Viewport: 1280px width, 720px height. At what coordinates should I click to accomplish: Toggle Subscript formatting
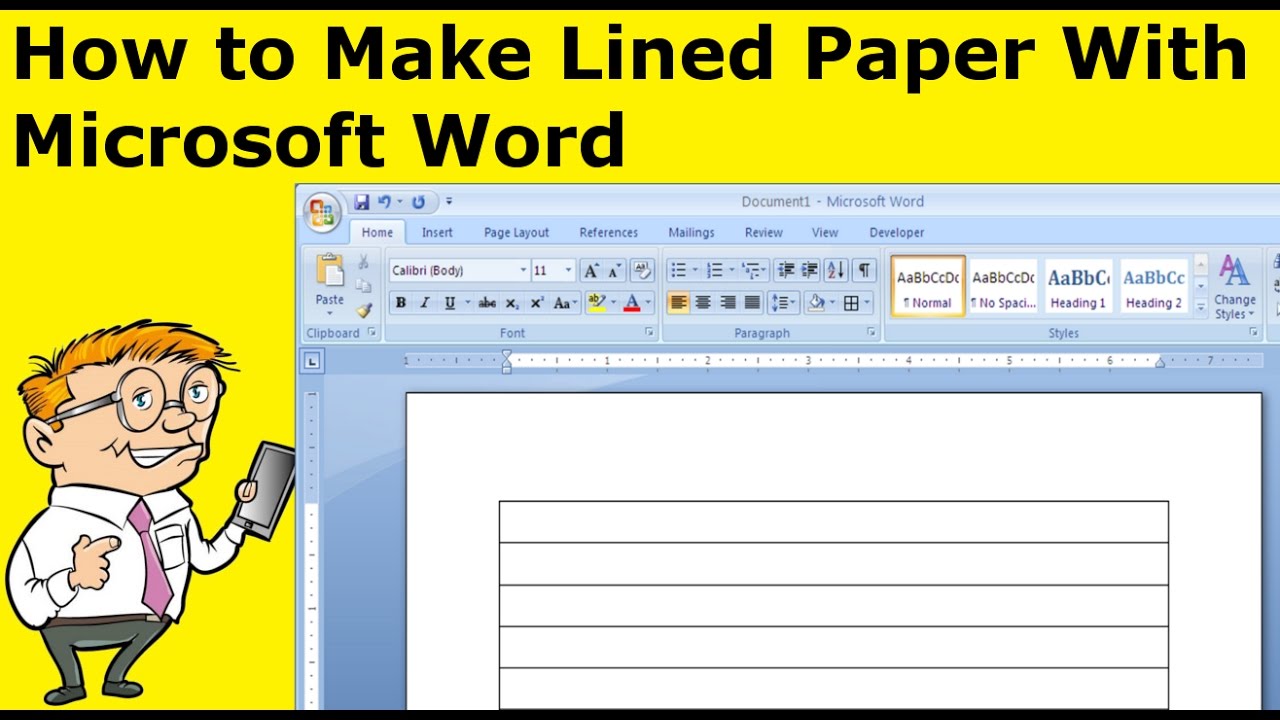(512, 303)
